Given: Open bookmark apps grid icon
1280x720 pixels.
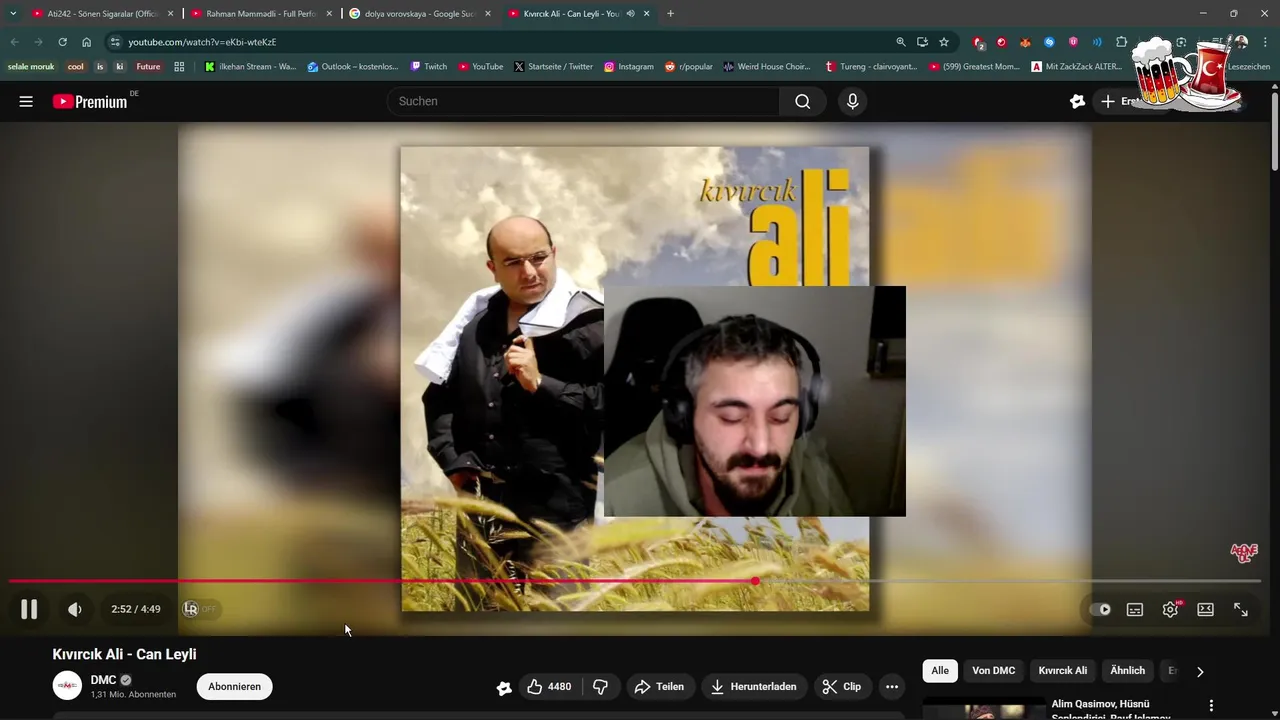Looking at the screenshot, I should click(179, 67).
